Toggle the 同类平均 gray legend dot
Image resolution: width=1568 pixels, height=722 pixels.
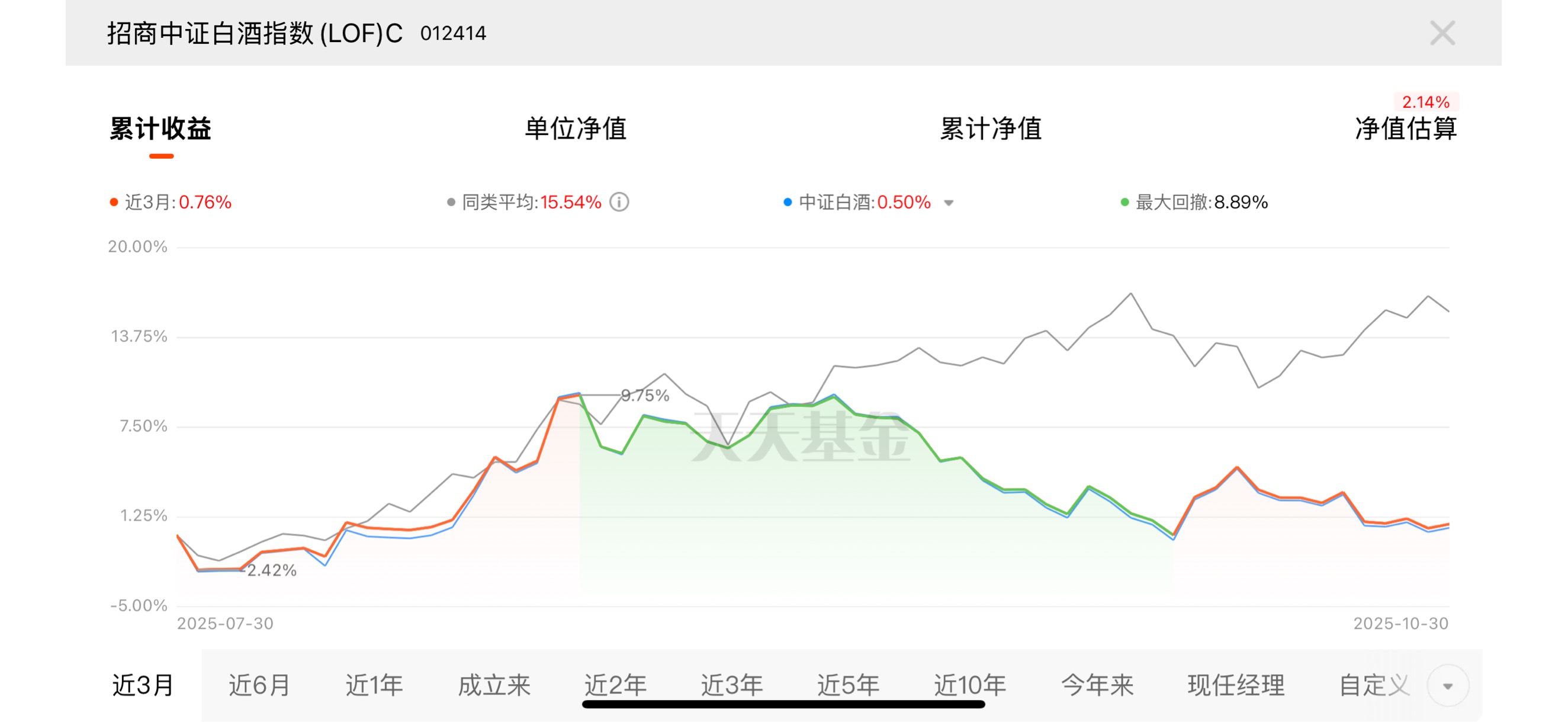[x=451, y=202]
